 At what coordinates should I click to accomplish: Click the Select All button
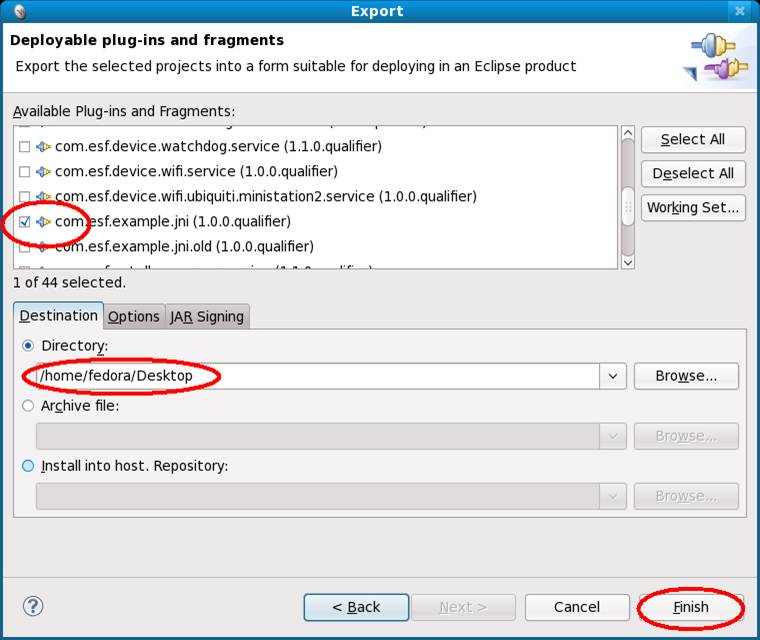click(693, 140)
